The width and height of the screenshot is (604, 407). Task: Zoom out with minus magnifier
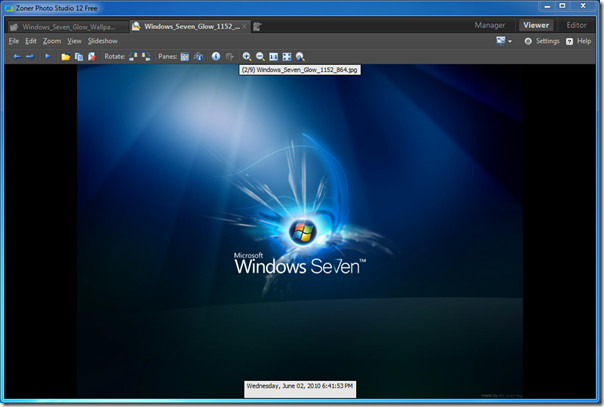coord(260,57)
